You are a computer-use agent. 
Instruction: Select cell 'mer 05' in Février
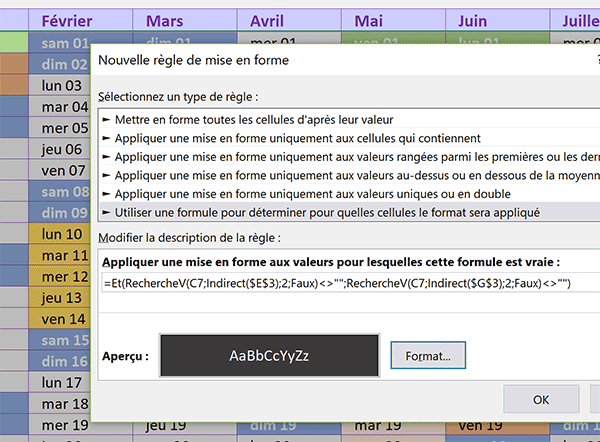point(60,128)
